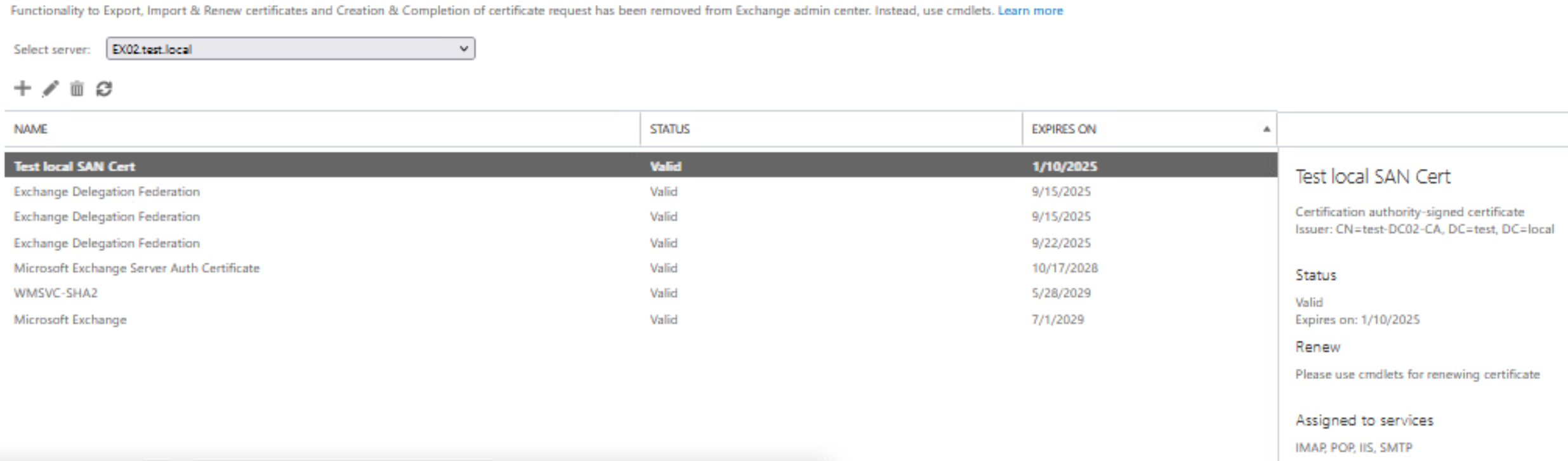Sort by the STATUS column header
1568x461 pixels.
669,129
